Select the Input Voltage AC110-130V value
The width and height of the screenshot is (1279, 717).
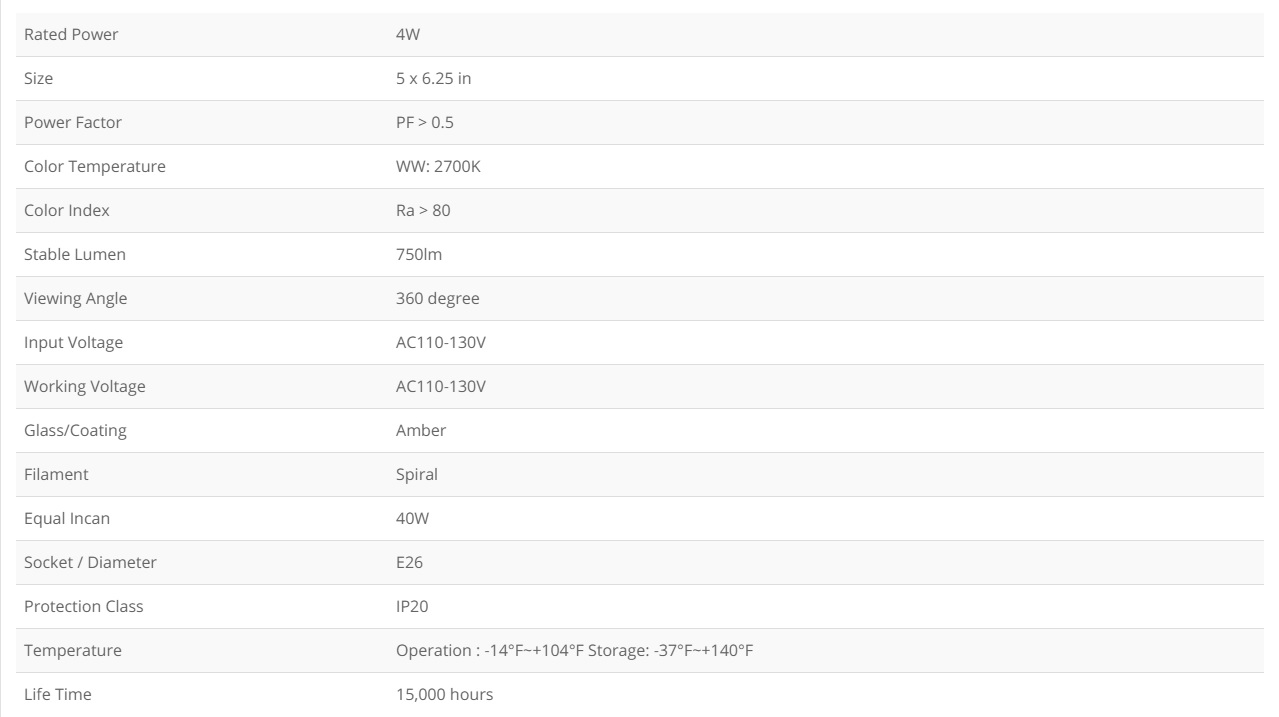pos(441,343)
